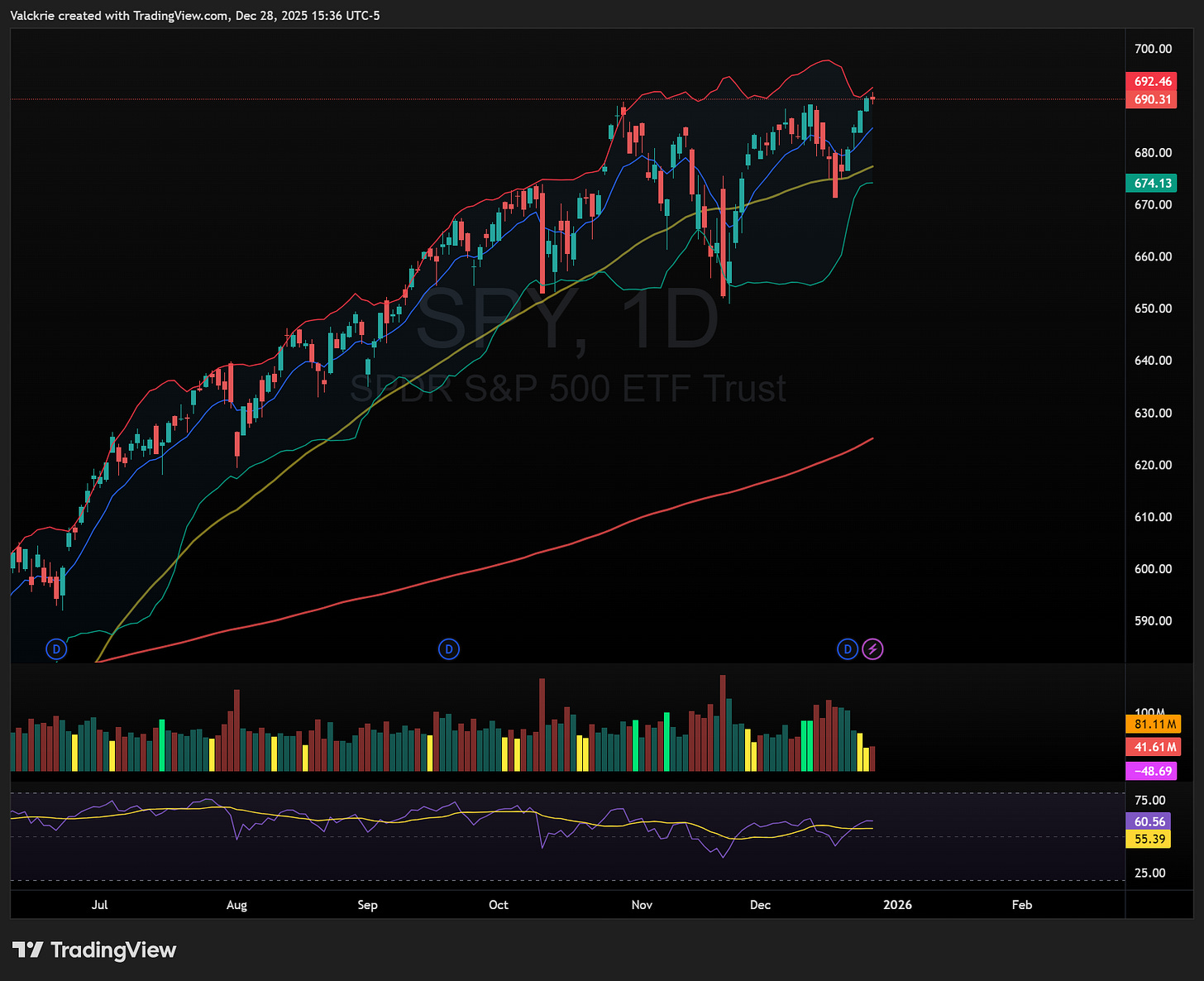The width and height of the screenshot is (1204, 981).
Task: Click the red 41.61M volume label
Action: click(1154, 747)
